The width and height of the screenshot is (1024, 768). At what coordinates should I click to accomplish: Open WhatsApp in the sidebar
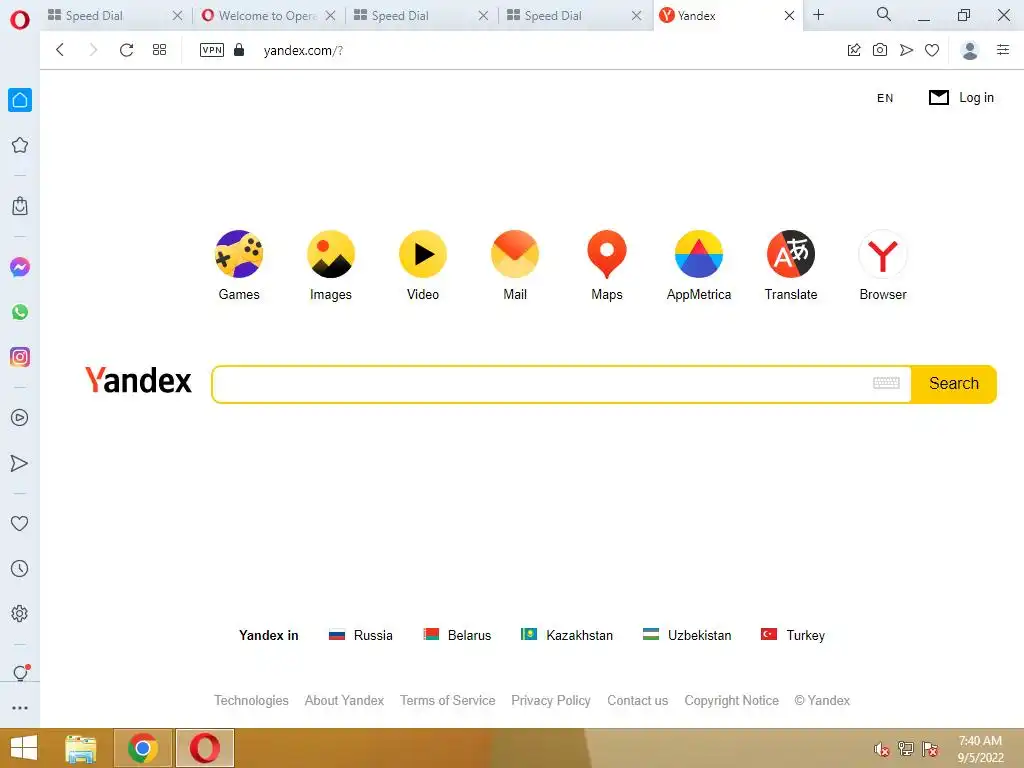pyautogui.click(x=20, y=312)
